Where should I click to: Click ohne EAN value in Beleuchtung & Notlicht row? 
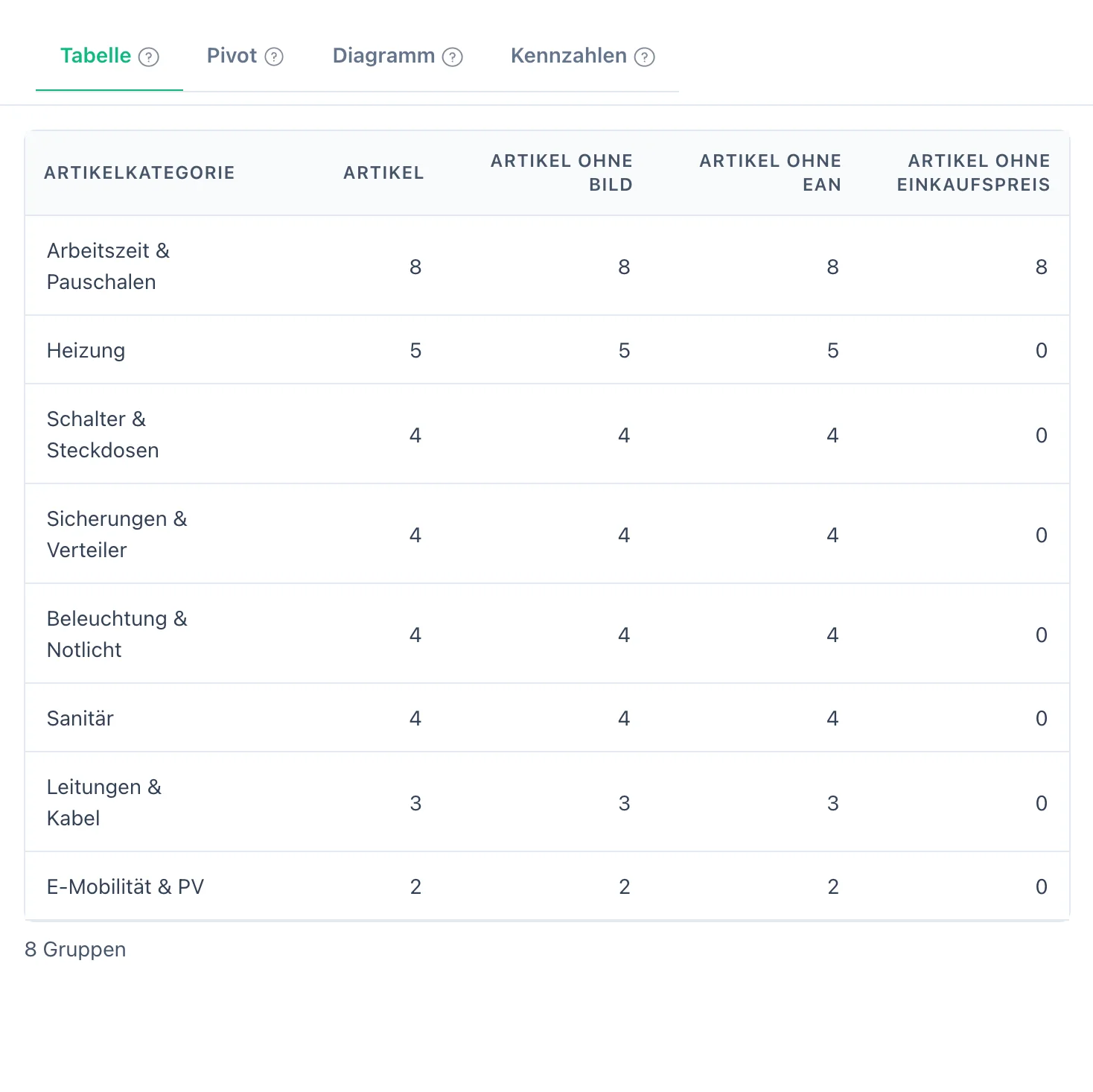coord(832,635)
